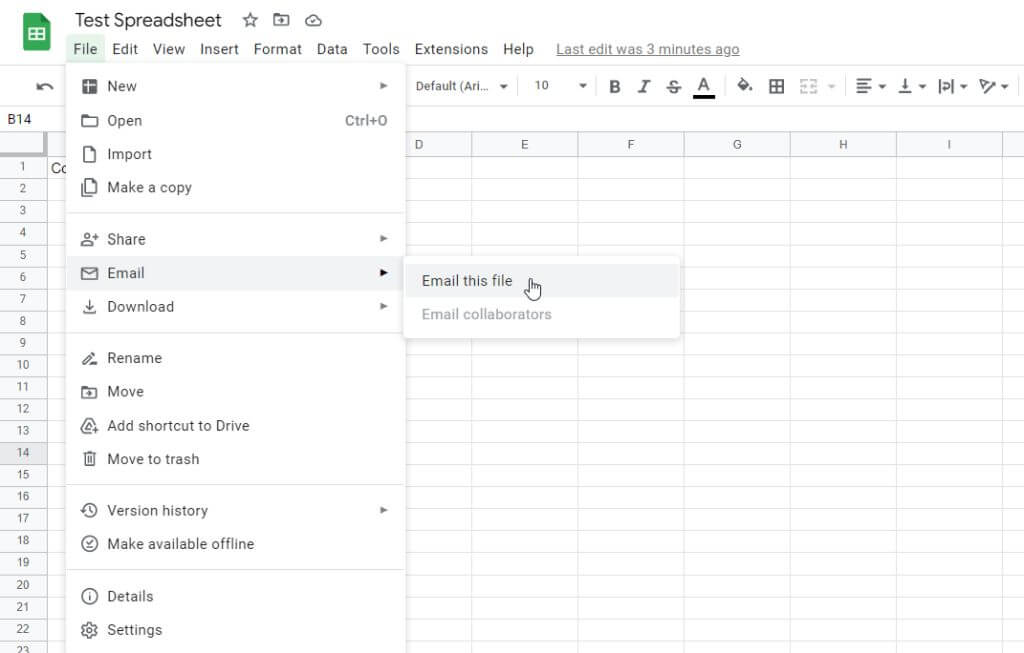Select column H header

(x=843, y=144)
